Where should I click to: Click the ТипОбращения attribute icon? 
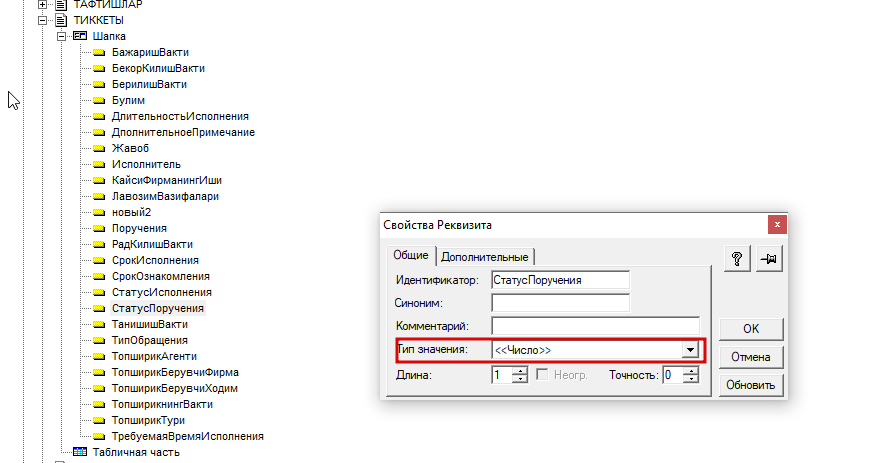pos(99,340)
